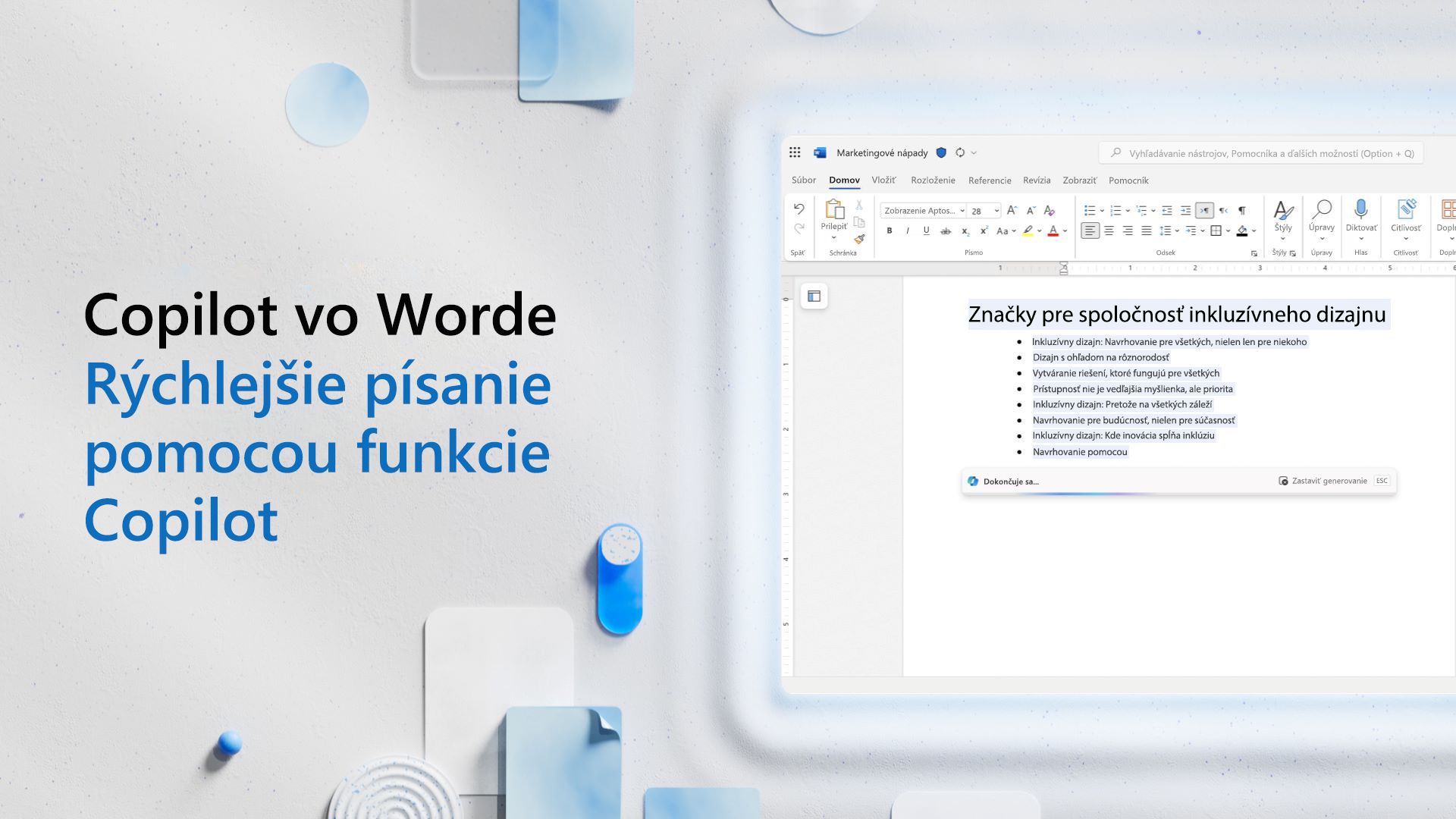Click the Vyhľadávanie nástrojov search box

click(1261, 153)
